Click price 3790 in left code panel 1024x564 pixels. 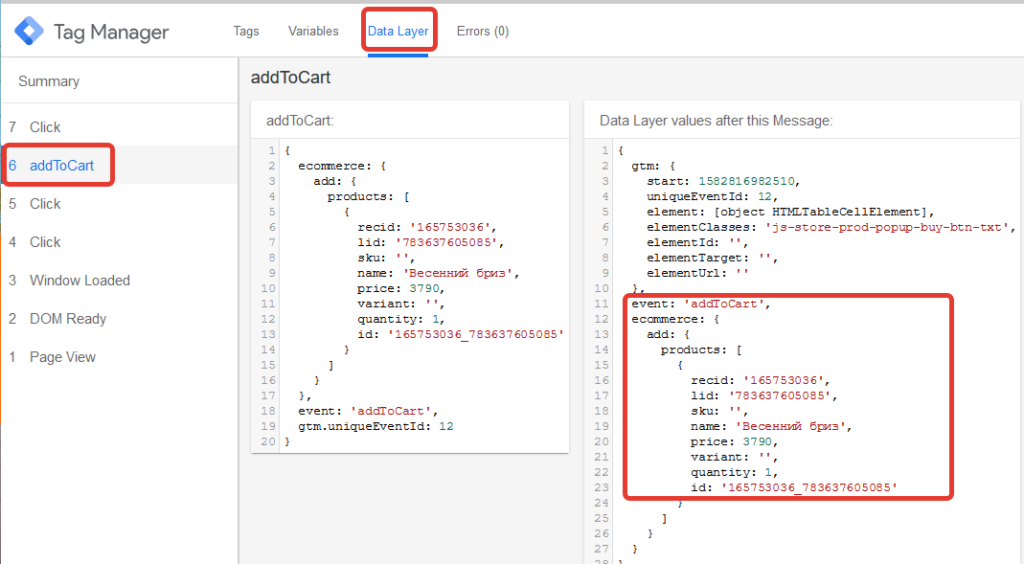(426, 288)
